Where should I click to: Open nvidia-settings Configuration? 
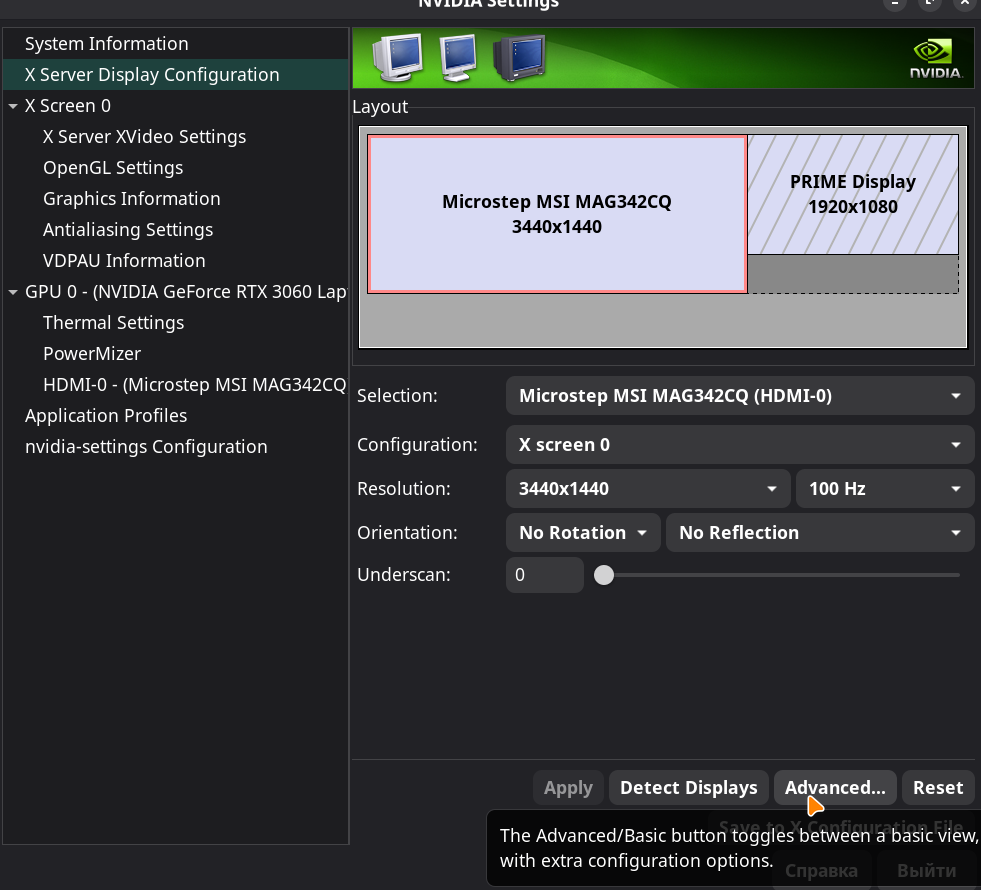(x=146, y=447)
